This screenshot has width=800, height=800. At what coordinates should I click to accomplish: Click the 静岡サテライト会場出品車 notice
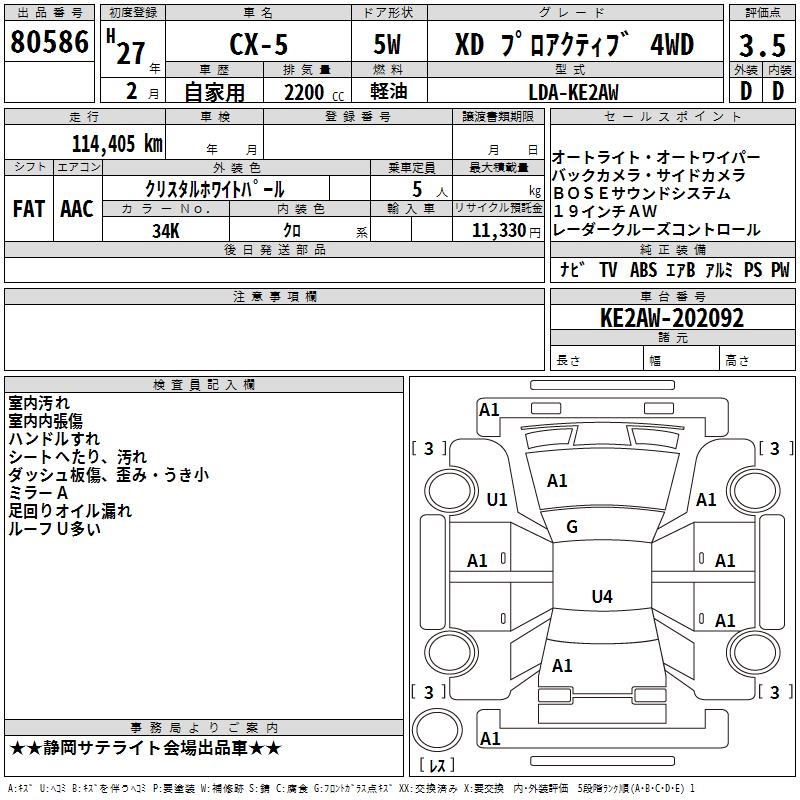(x=145, y=748)
